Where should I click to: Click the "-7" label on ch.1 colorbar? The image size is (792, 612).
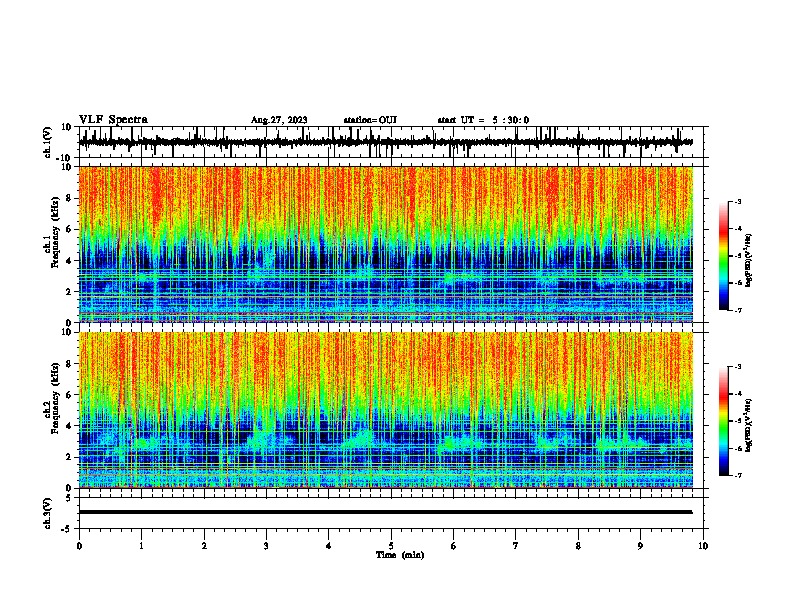coord(737,310)
